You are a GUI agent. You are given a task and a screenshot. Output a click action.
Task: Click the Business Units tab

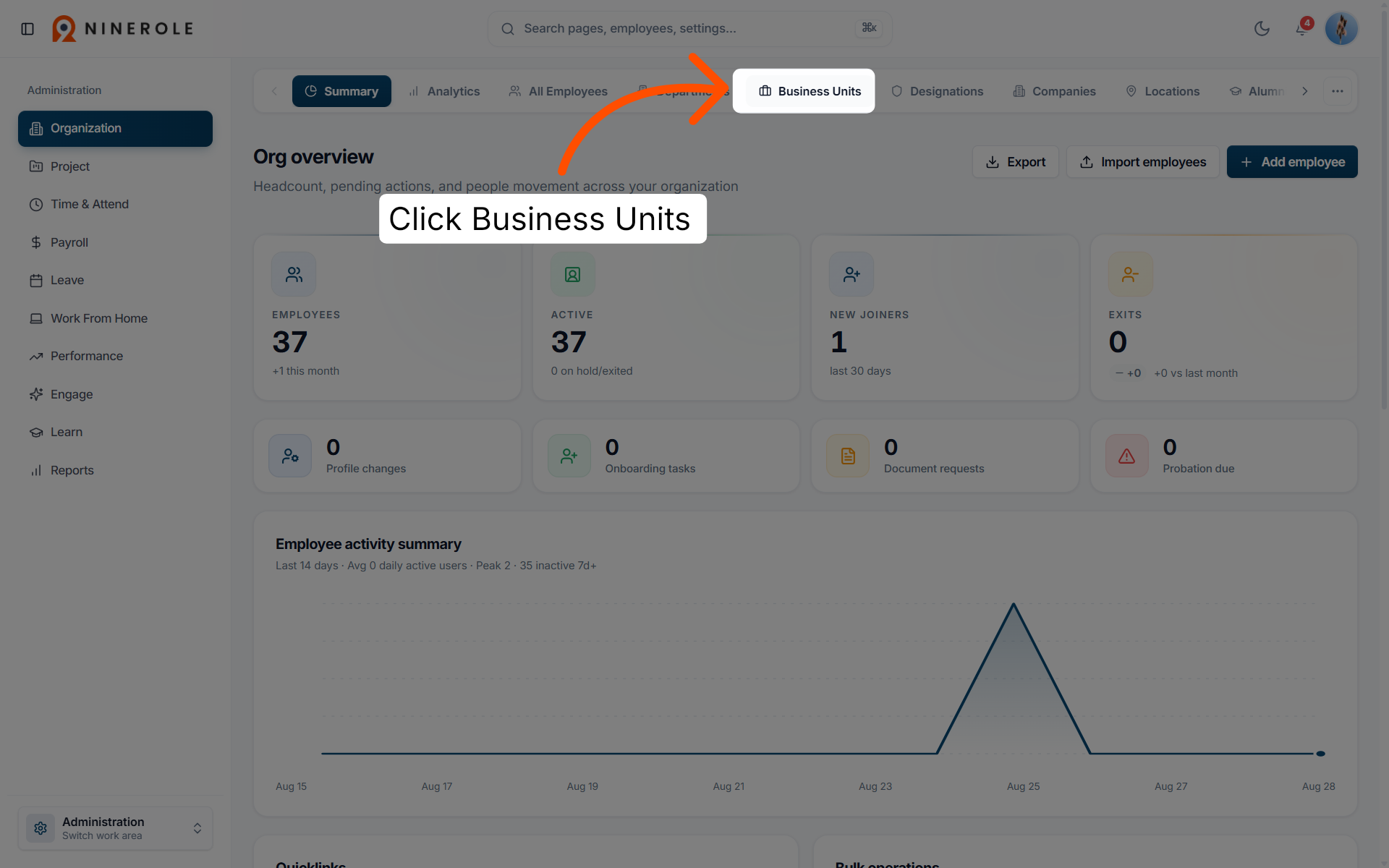click(810, 91)
